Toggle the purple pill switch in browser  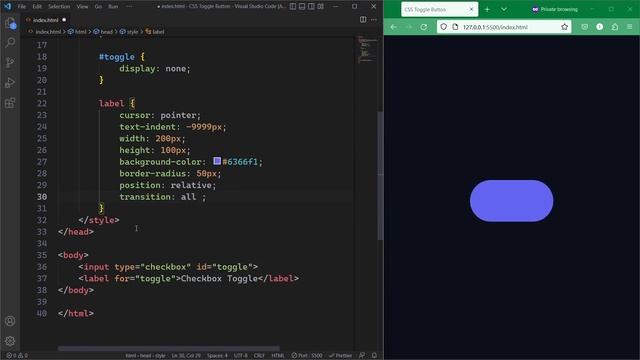511,201
